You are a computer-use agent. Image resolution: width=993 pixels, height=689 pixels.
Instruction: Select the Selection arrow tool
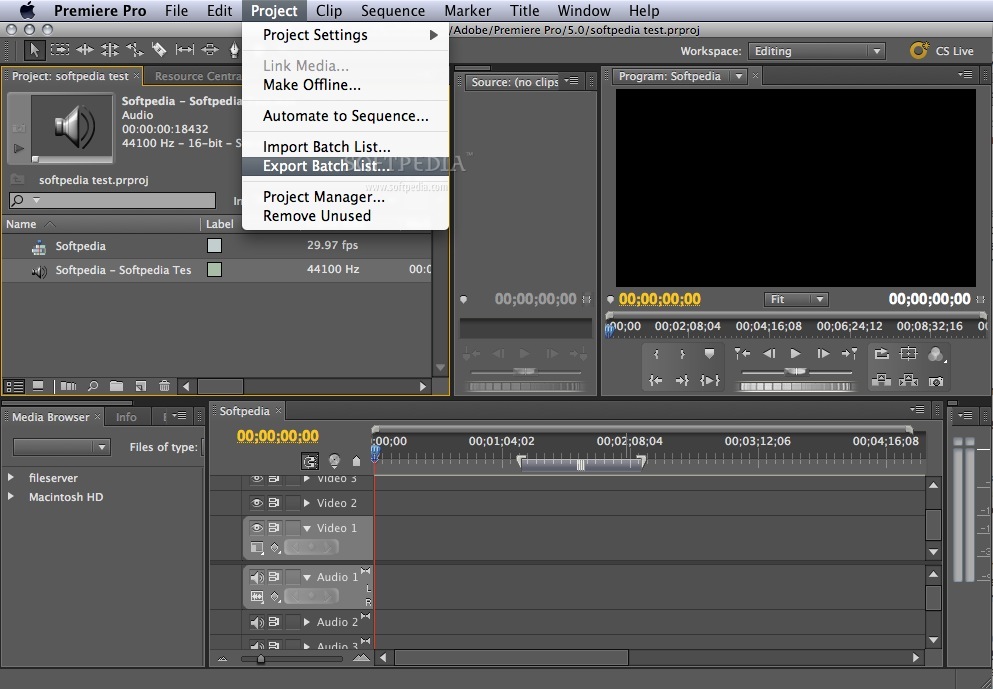(34, 49)
